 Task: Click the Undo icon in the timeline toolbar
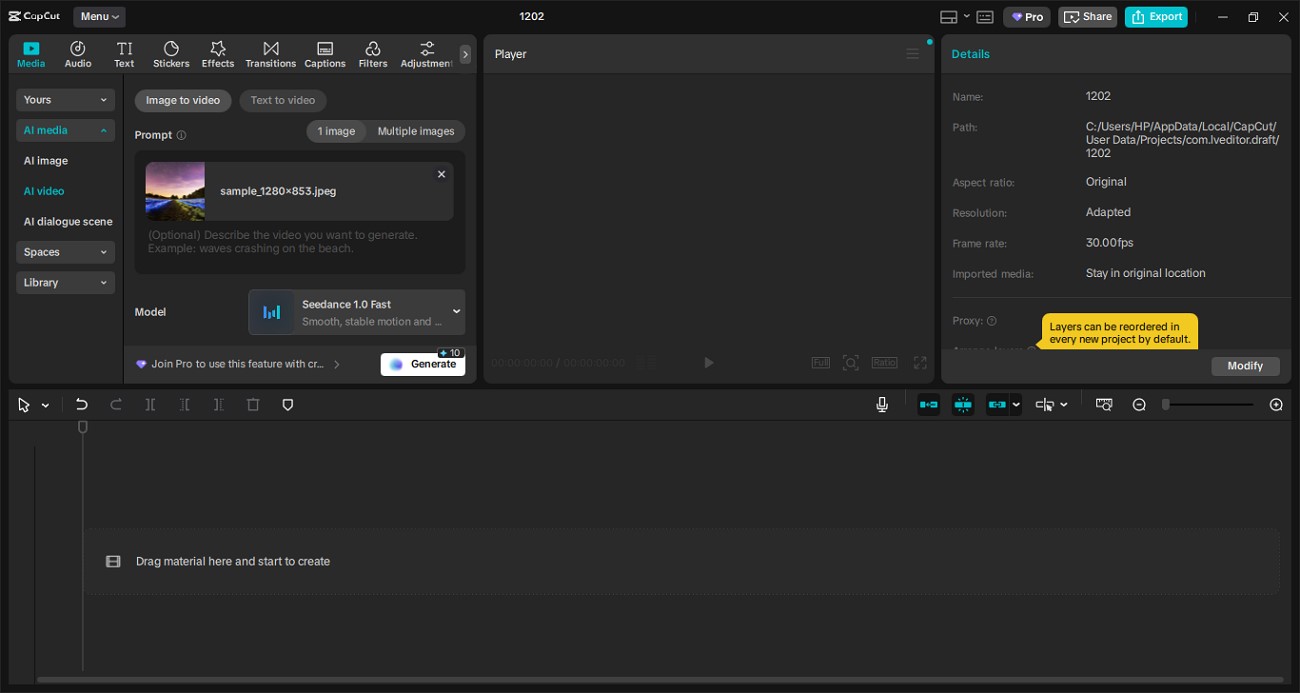click(81, 404)
